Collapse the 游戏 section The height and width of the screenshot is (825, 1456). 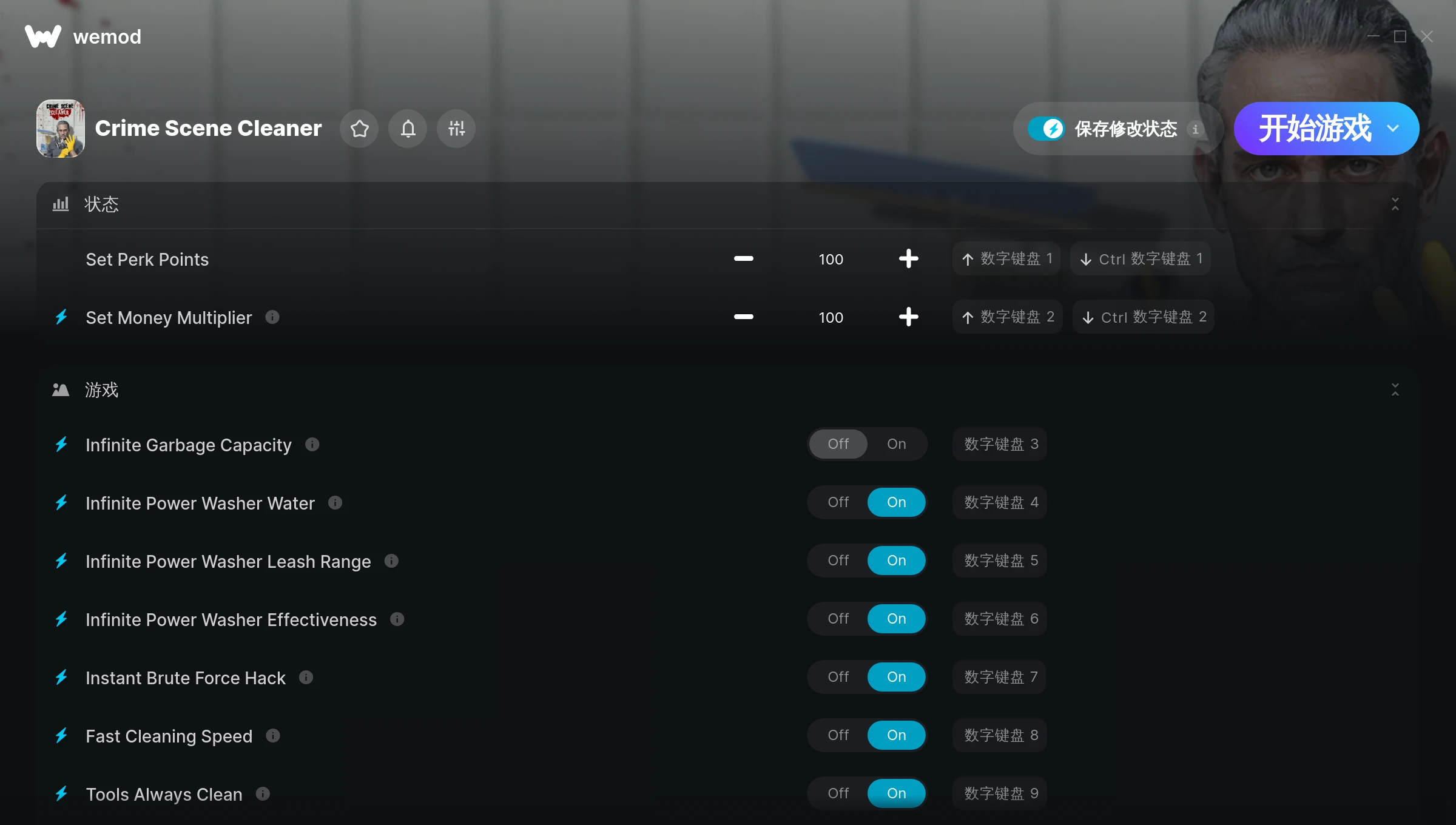1395,389
